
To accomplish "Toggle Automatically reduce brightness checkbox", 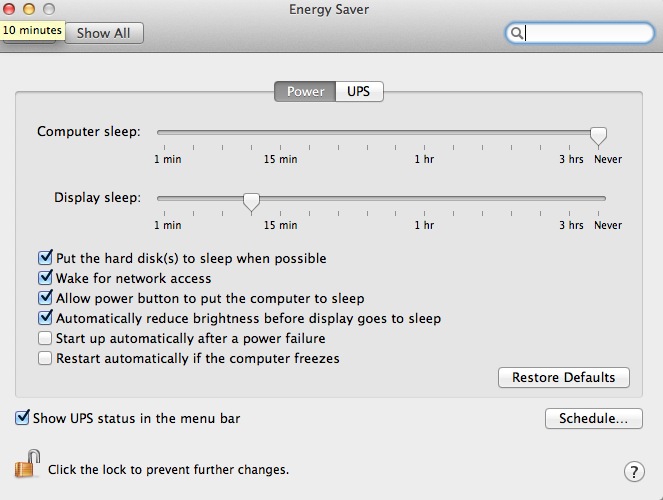I will (45, 317).
